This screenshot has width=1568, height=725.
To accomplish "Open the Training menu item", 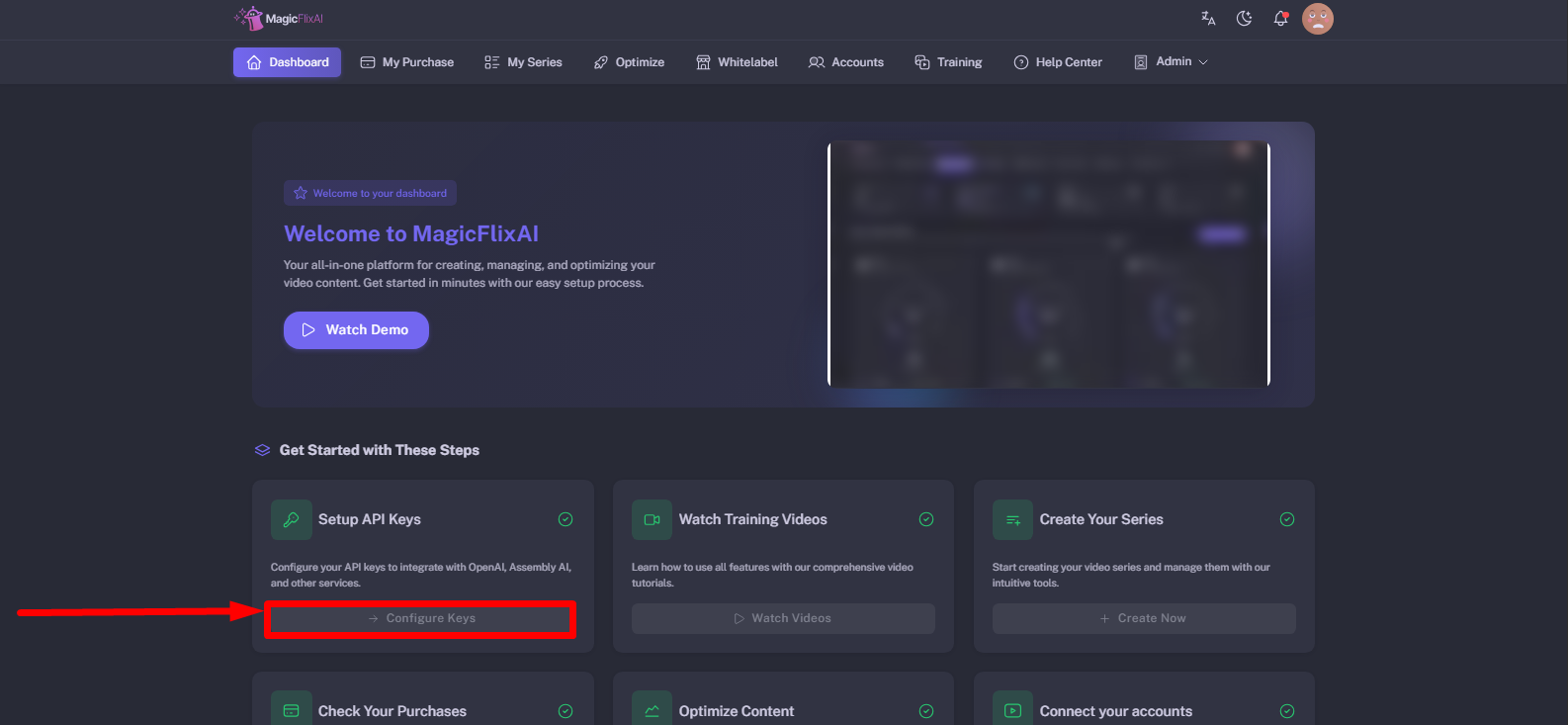I will pos(948,62).
